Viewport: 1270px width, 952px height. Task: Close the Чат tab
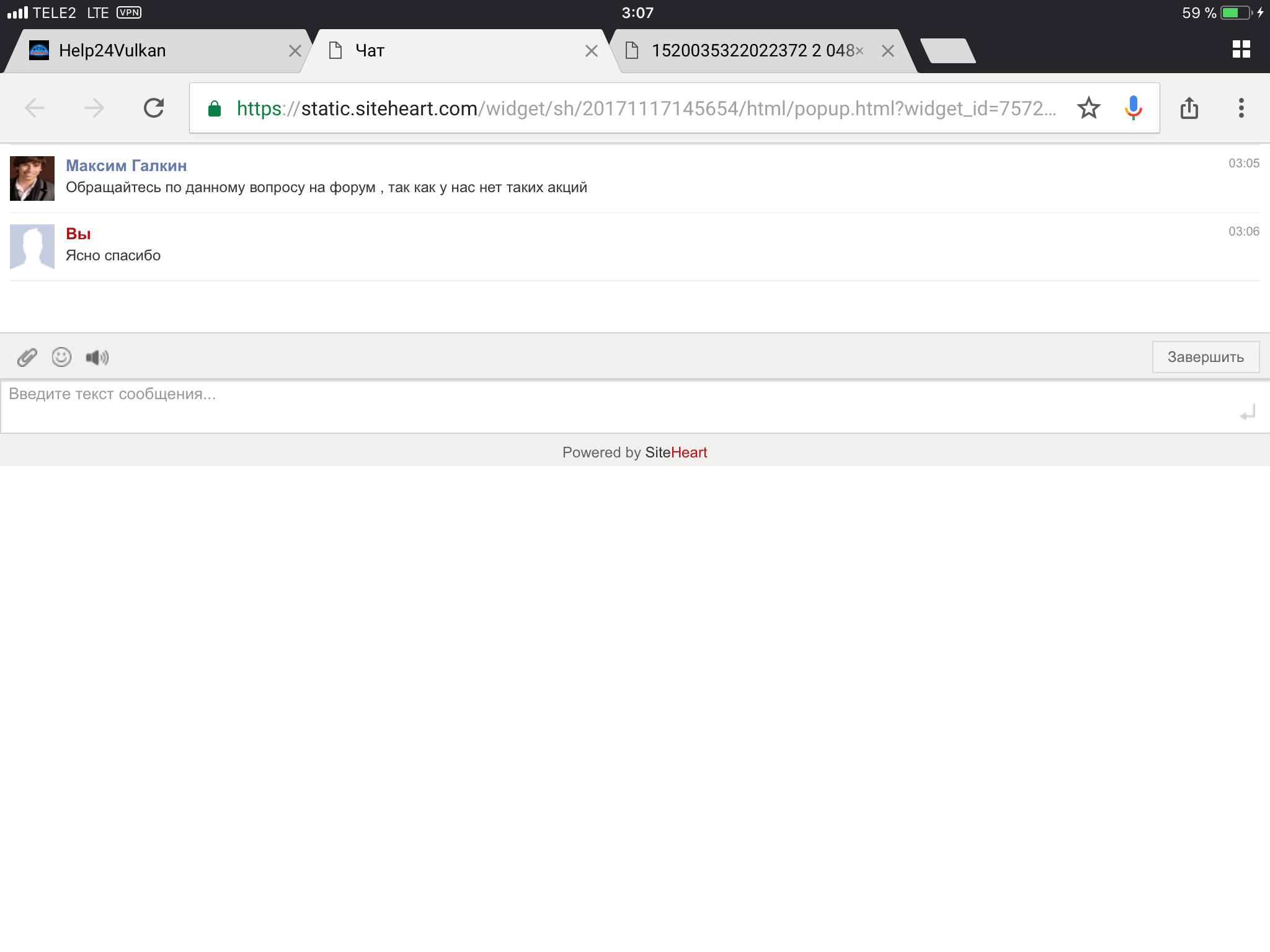click(592, 51)
